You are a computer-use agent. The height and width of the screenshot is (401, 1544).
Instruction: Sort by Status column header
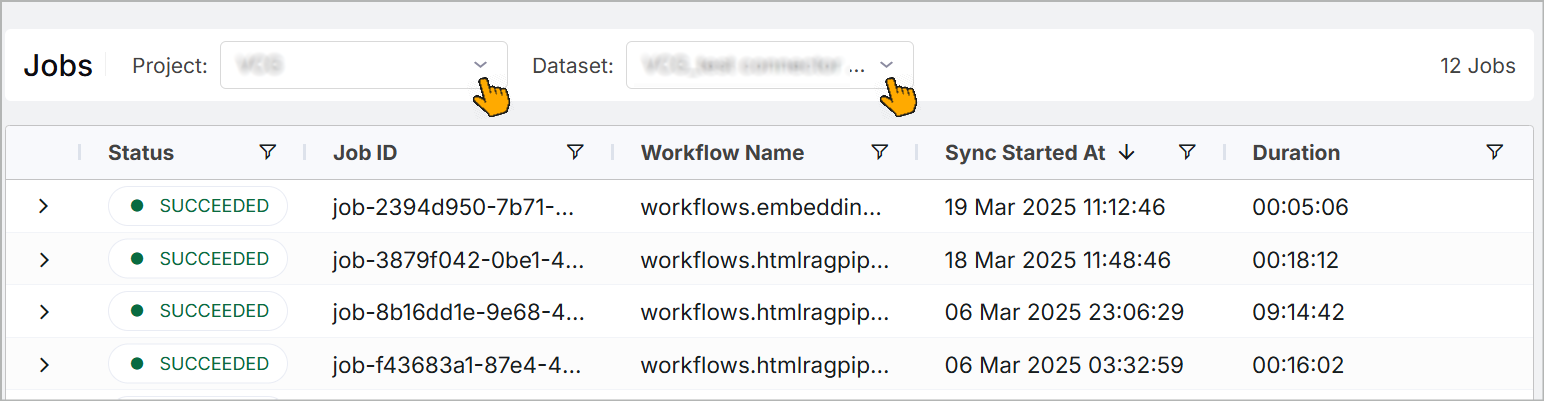tap(141, 153)
